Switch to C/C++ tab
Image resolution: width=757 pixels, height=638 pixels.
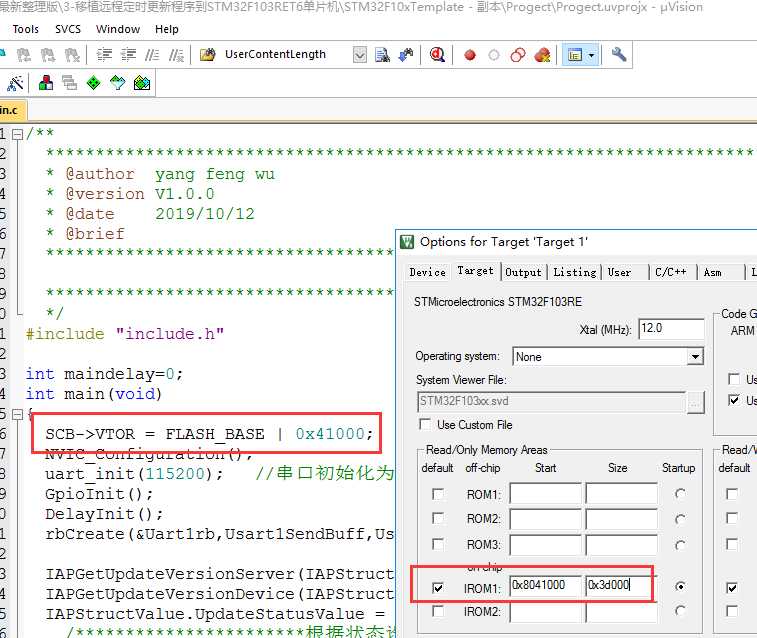671,272
